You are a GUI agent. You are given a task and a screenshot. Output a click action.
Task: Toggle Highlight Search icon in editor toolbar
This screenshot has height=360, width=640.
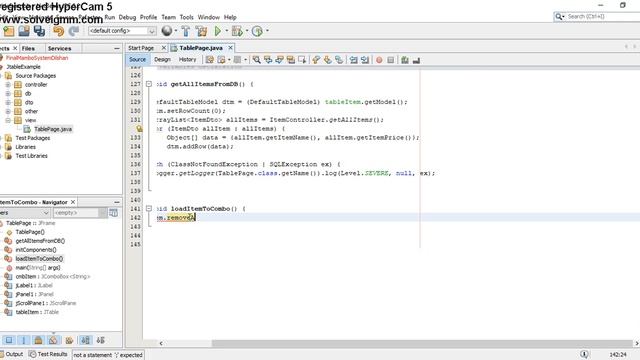coord(291,60)
